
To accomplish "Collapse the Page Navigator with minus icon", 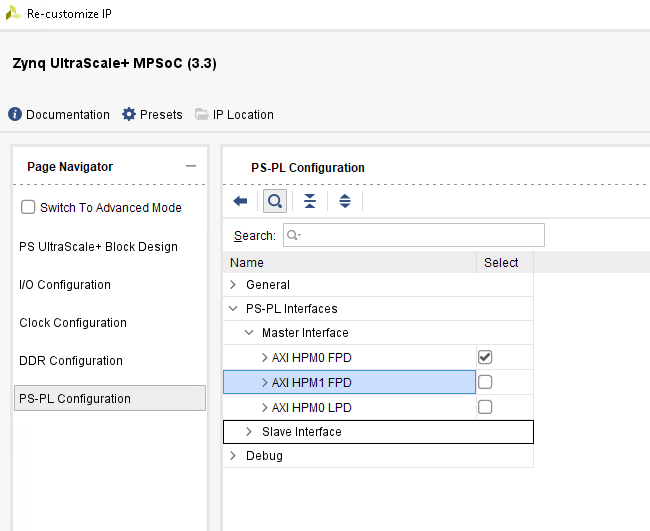I will click(191, 166).
